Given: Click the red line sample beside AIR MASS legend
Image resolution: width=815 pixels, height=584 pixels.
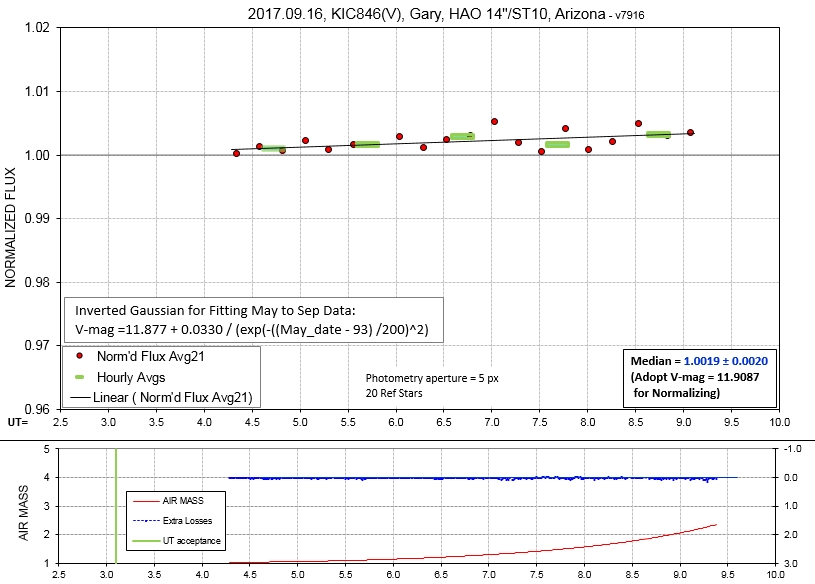Looking at the screenshot, I should pos(146,501).
